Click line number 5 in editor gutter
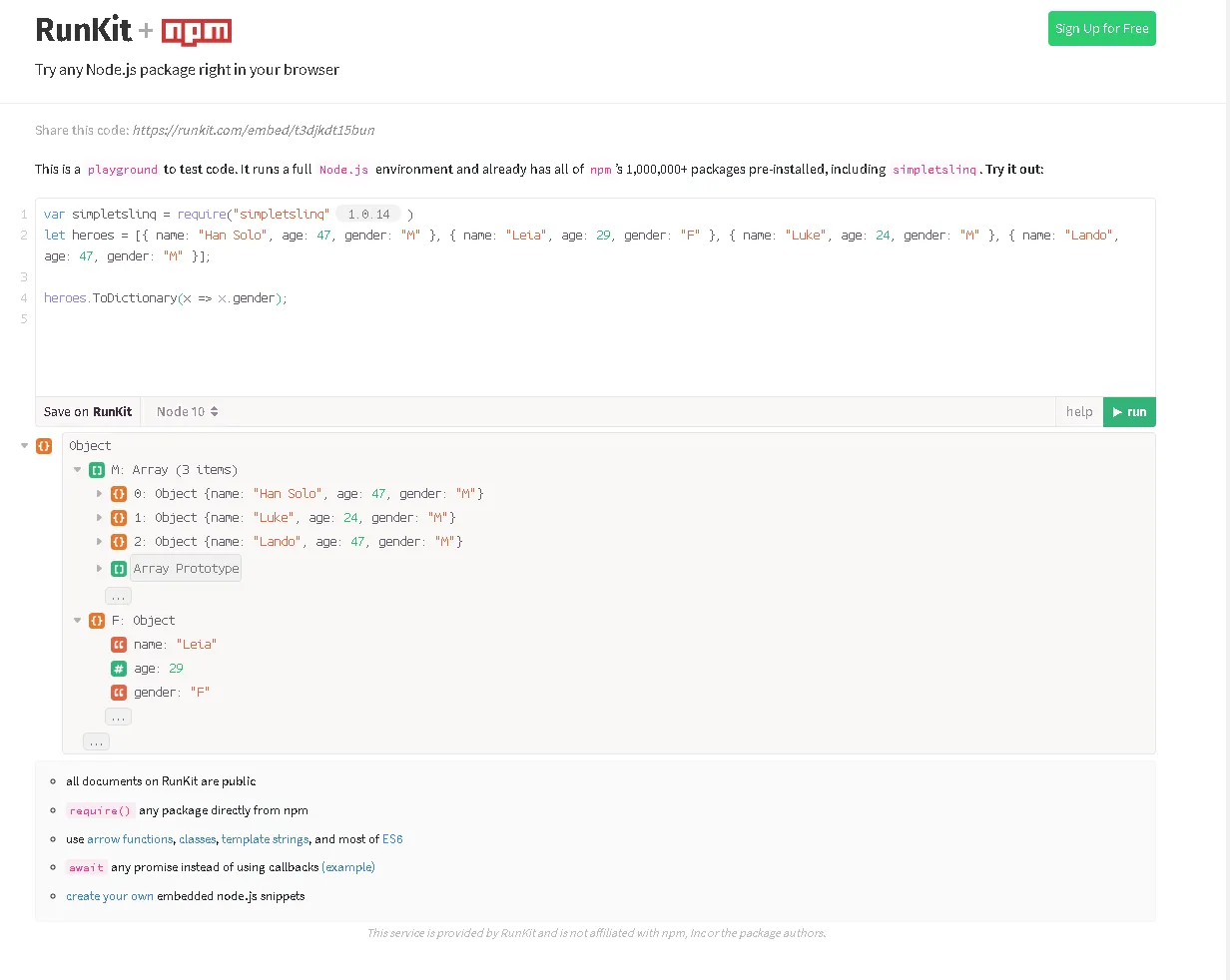This screenshot has width=1230, height=980. [24, 319]
